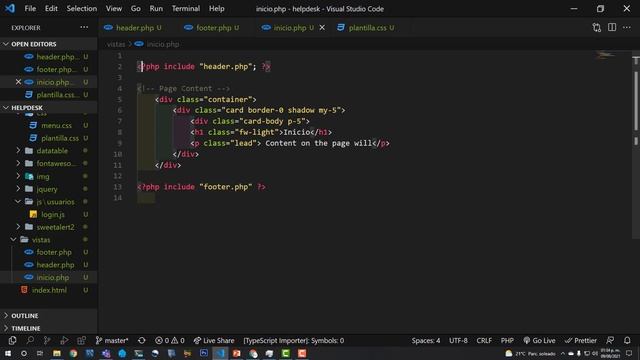Open the Terminal menu
Viewport: 640px width, 360px height.
point(186,9)
